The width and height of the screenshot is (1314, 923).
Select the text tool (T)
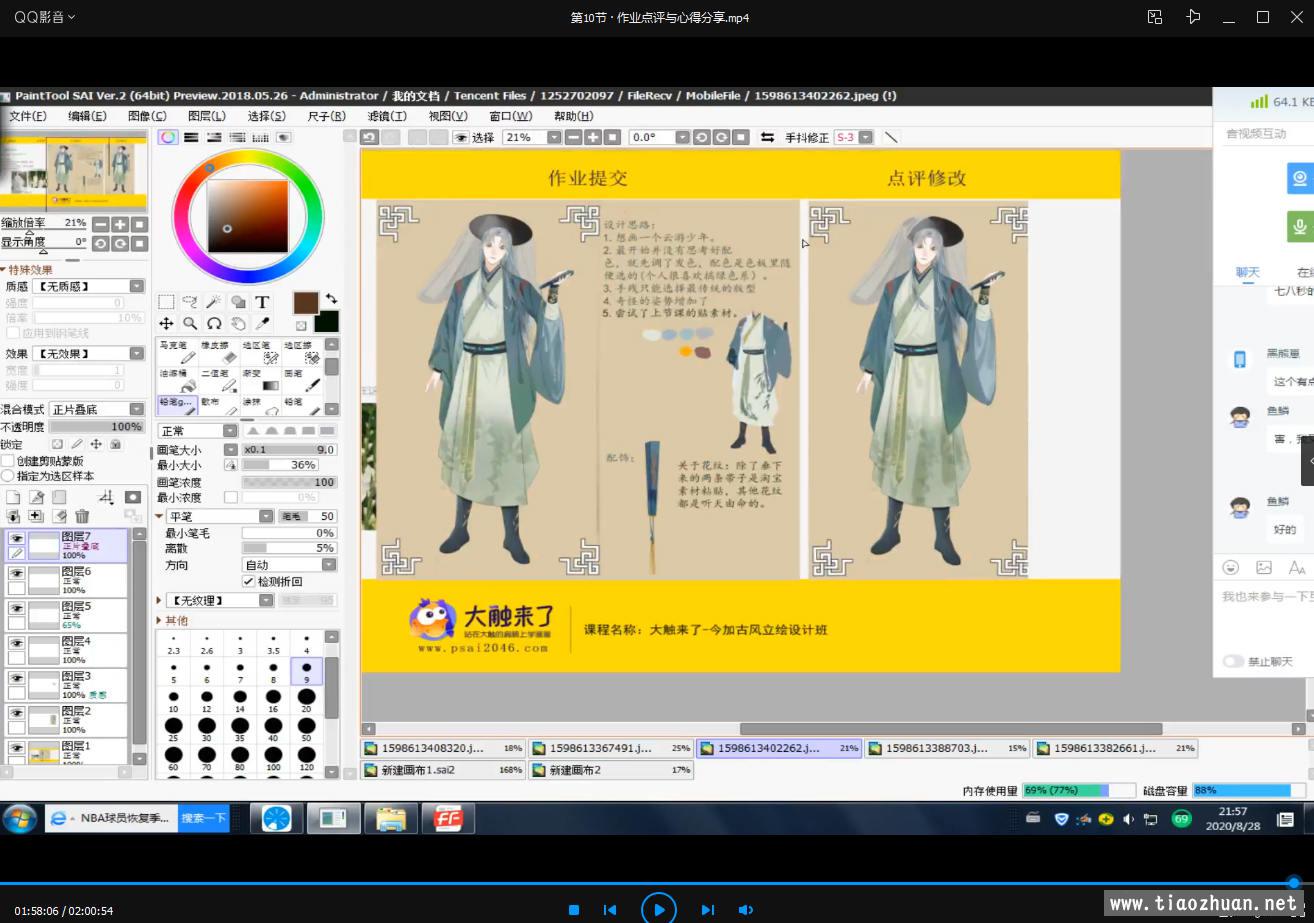click(262, 302)
